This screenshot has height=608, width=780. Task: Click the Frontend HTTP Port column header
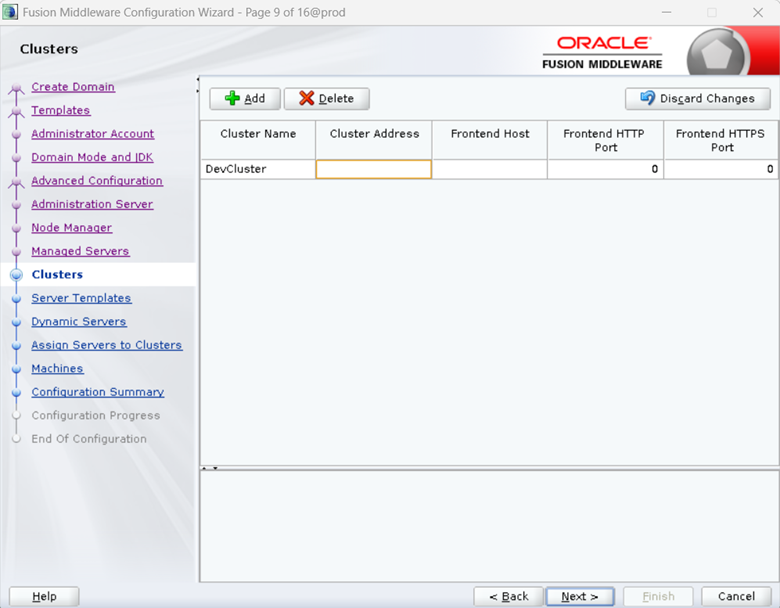pyautogui.click(x=605, y=140)
